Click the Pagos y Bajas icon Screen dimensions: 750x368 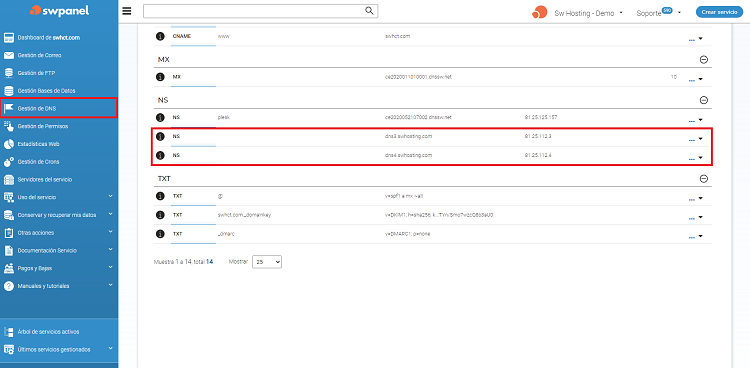click(x=9, y=268)
